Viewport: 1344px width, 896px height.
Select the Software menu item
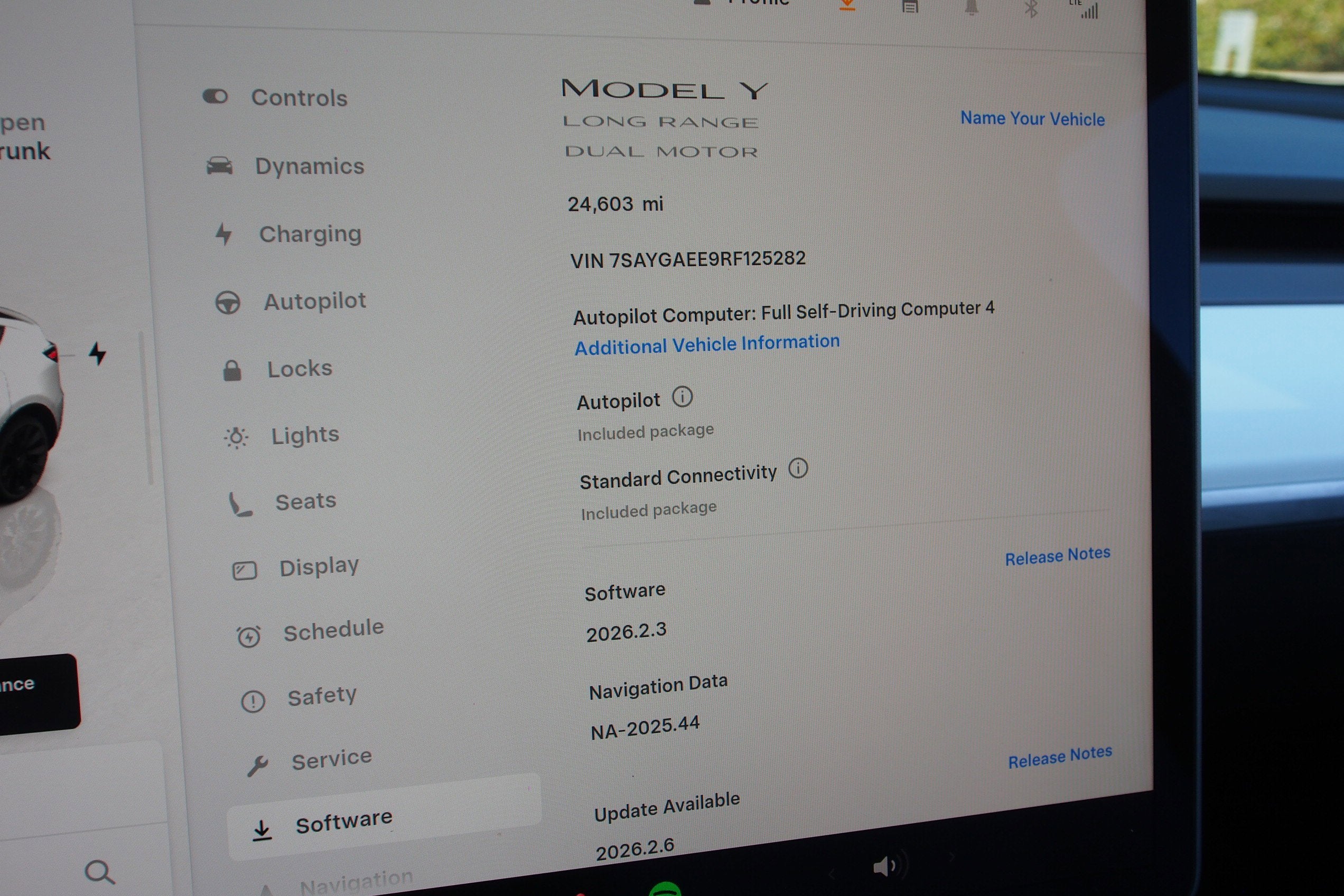click(x=343, y=822)
